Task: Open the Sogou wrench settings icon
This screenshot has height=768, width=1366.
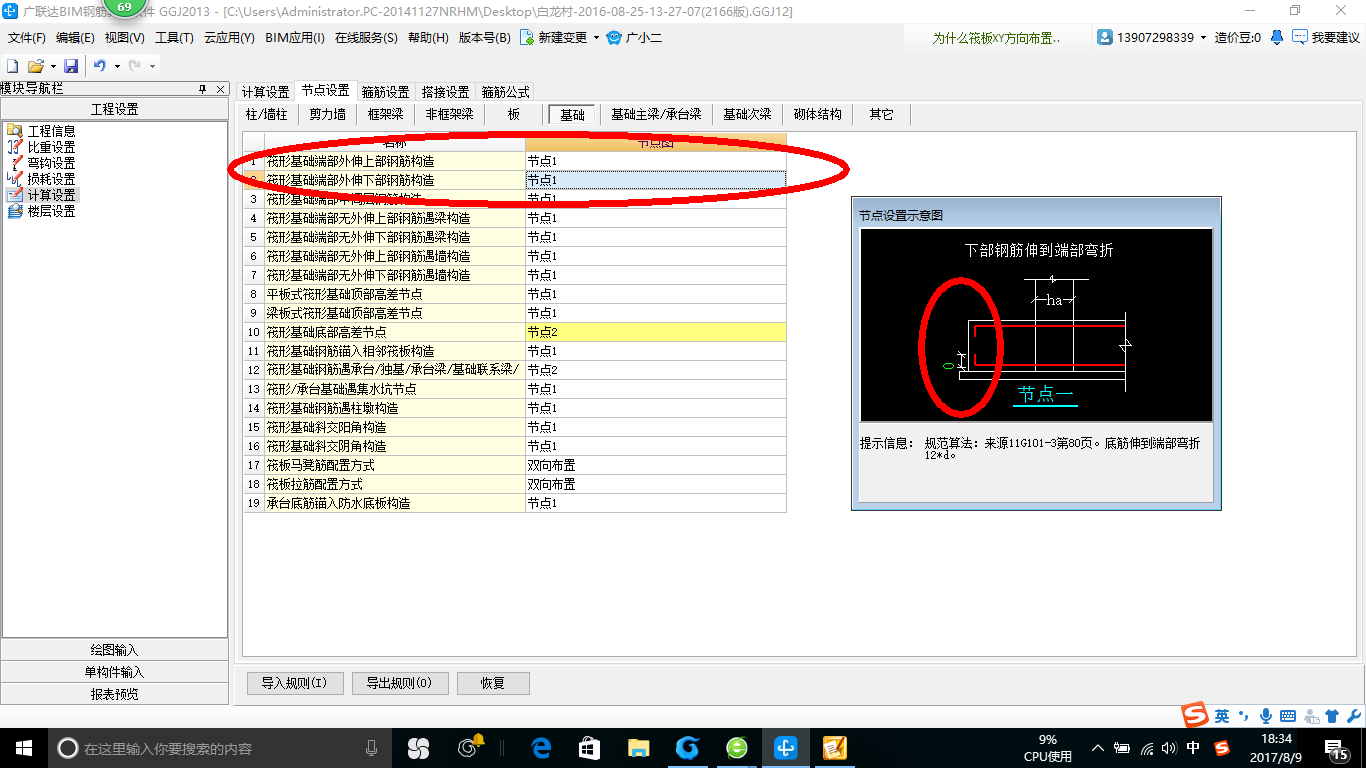Action: tap(1353, 716)
